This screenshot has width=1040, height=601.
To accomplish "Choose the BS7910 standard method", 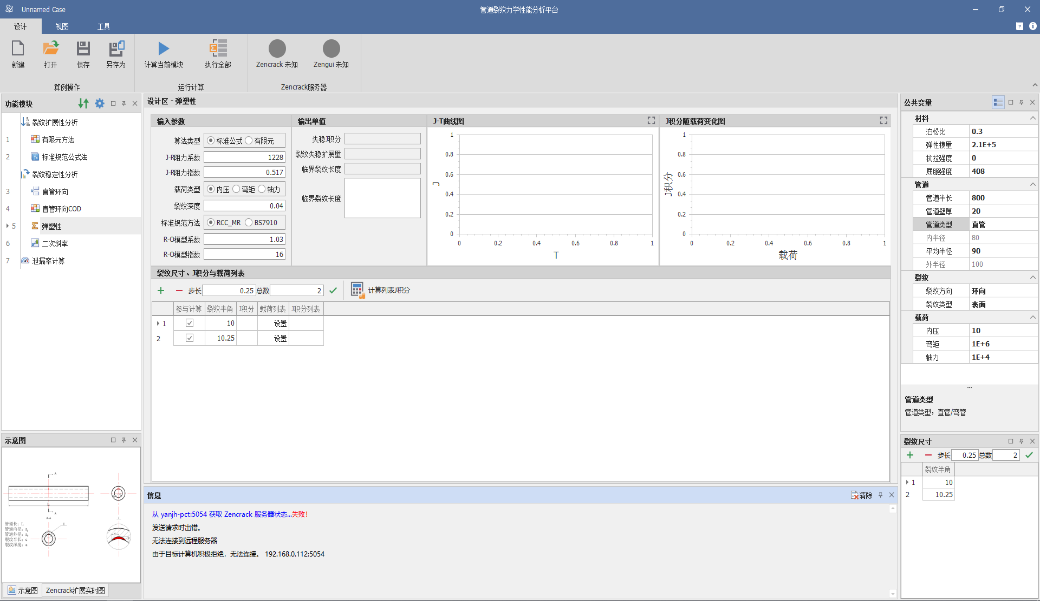I will click(249, 222).
